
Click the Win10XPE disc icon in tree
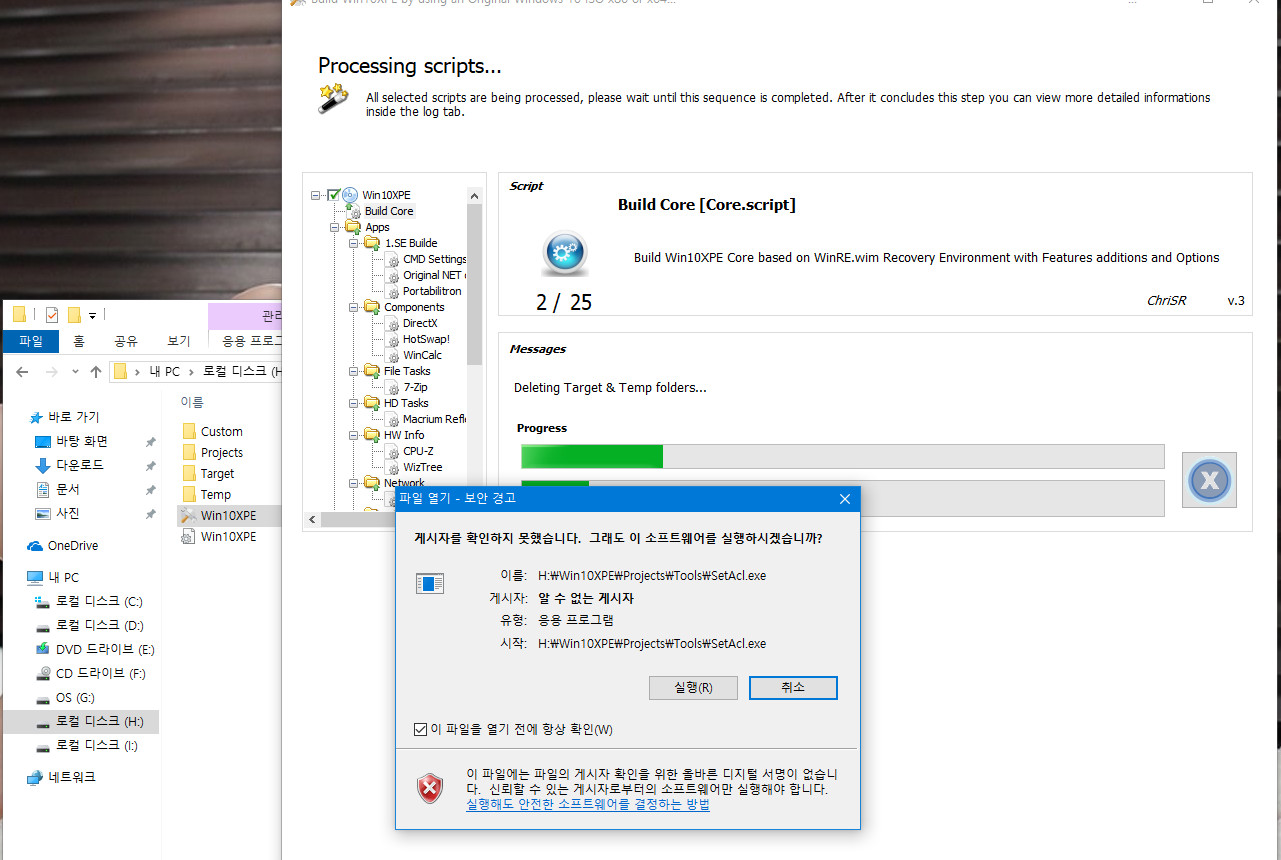click(x=350, y=195)
